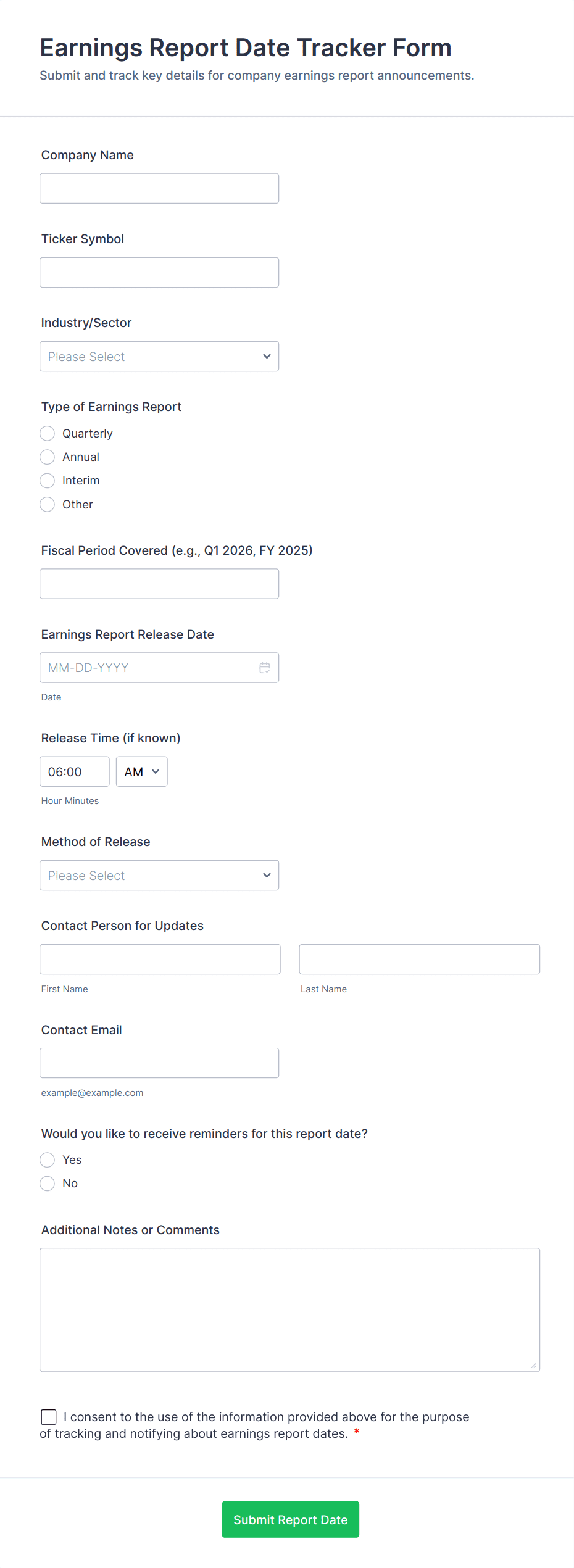
Task: Click the Hour Minutes time field
Action: click(x=75, y=772)
